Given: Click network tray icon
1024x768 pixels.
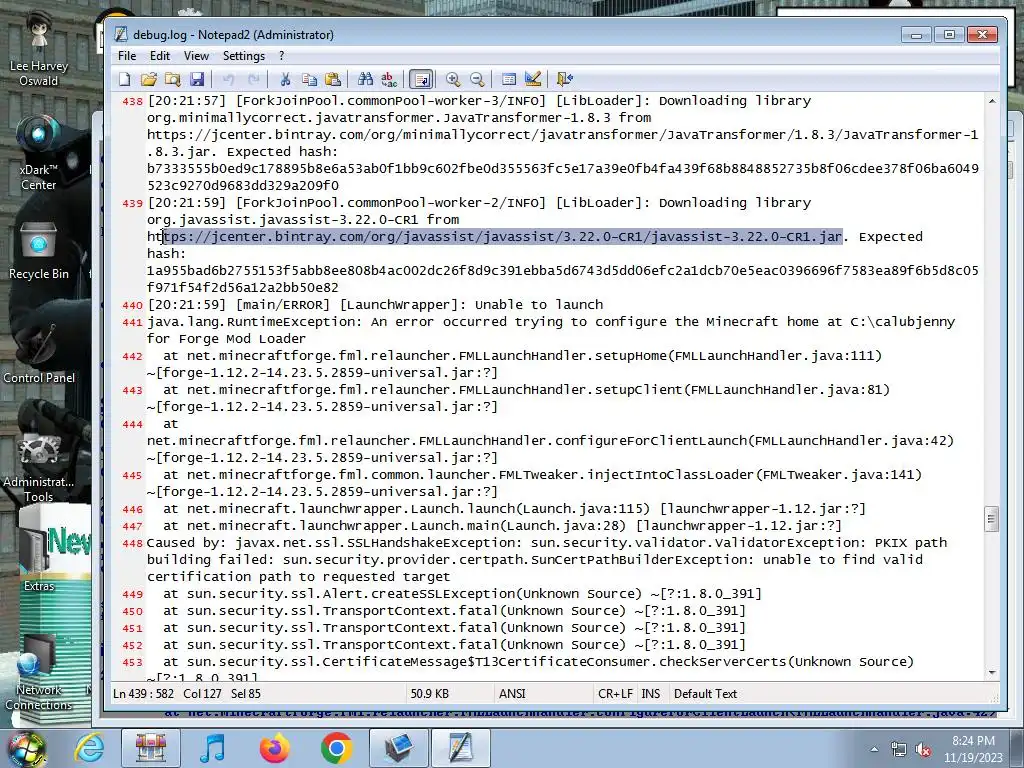Looking at the screenshot, I should pos(899,749).
